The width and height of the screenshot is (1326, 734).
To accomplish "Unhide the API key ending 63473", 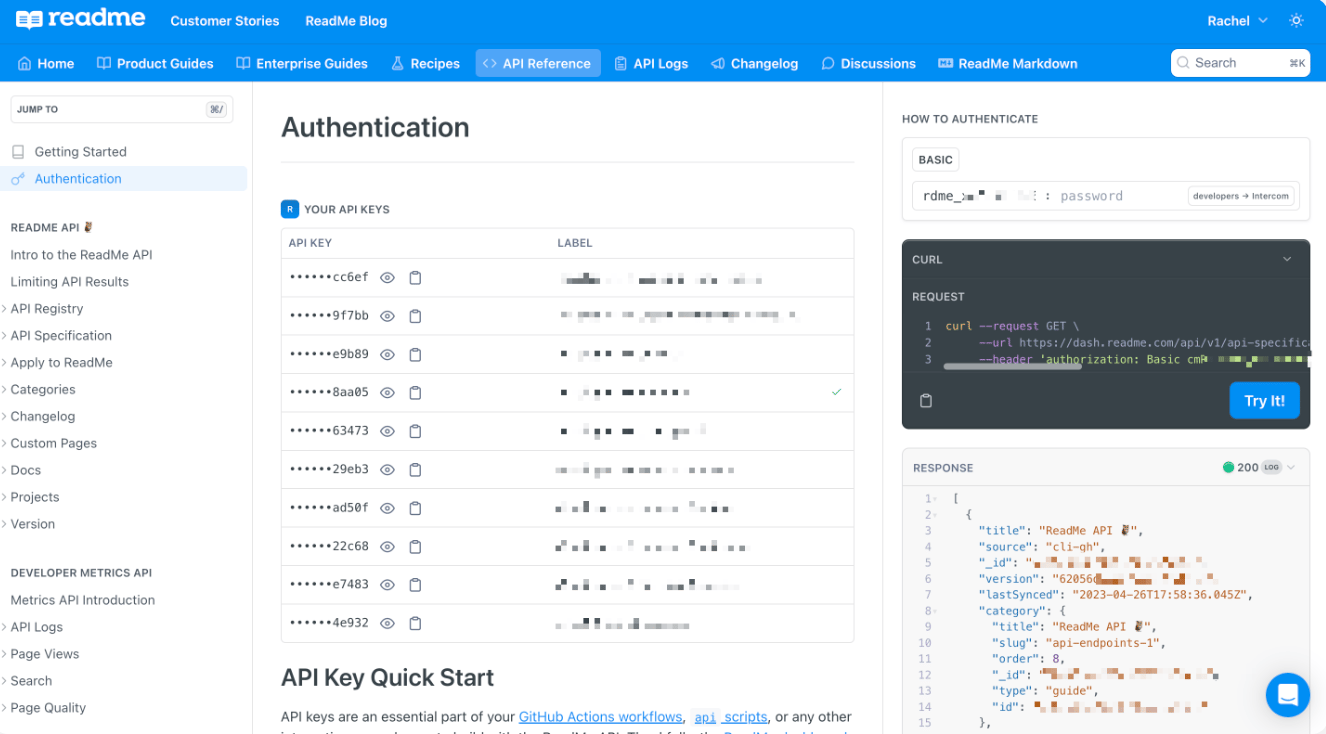I will tap(387, 431).
